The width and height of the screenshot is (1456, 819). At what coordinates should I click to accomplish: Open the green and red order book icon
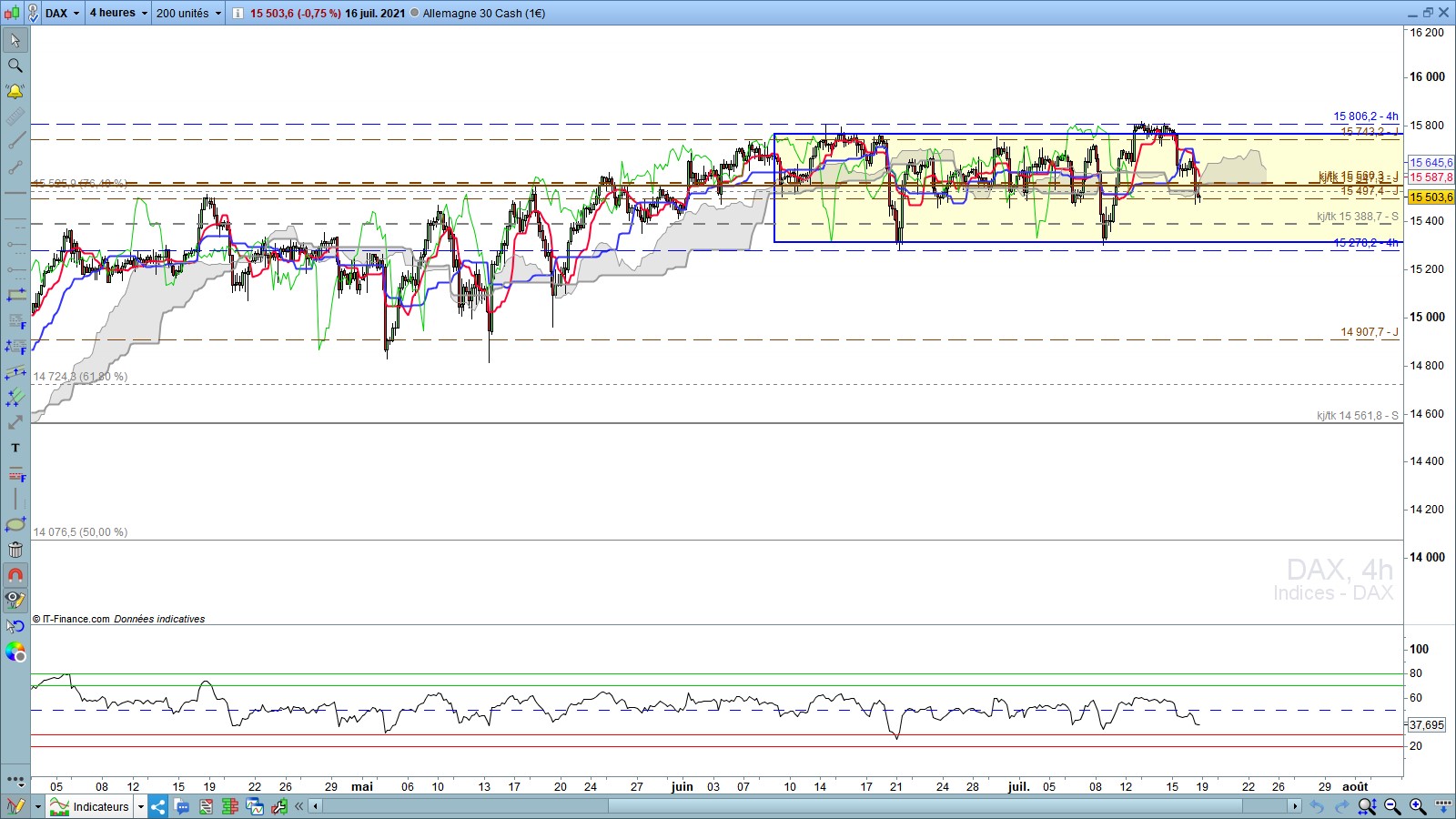point(229,806)
